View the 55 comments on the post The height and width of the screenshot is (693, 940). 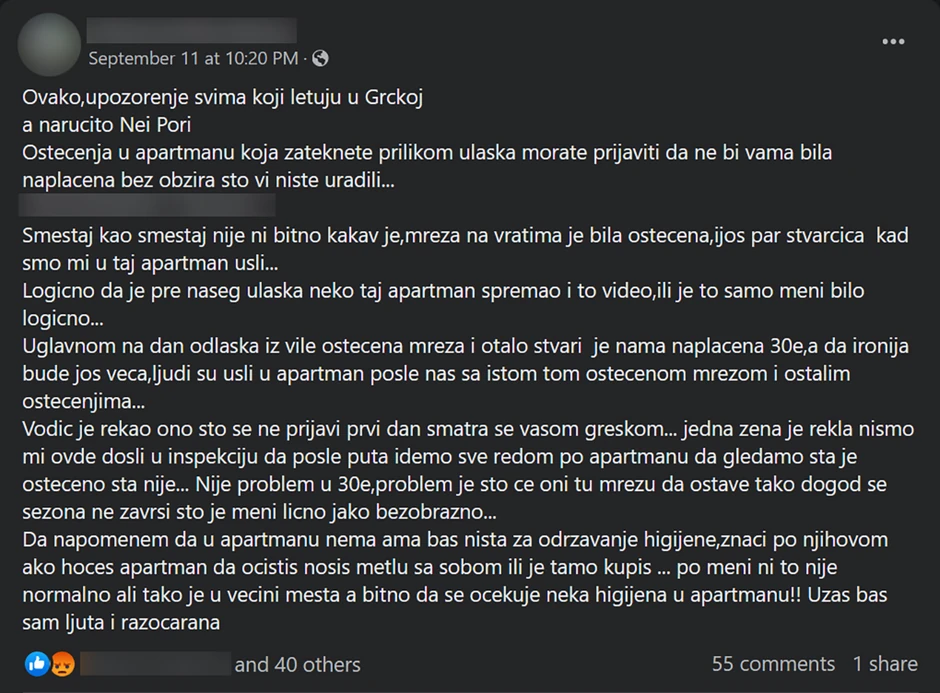772,664
